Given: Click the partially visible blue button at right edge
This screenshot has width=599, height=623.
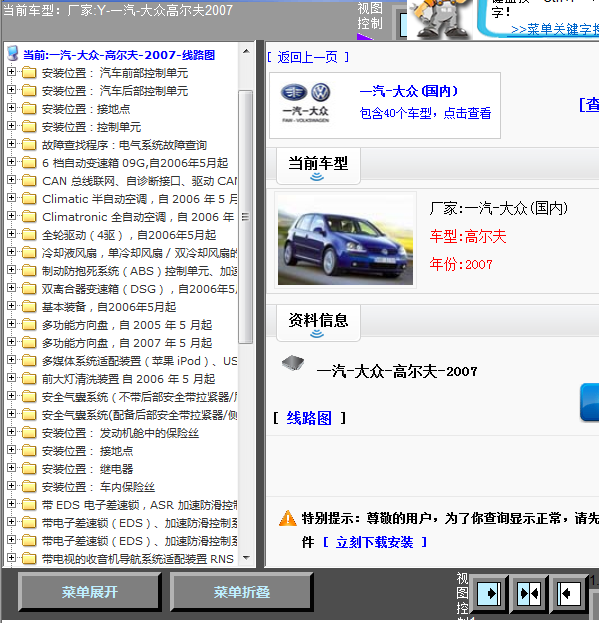Looking at the screenshot, I should click(x=589, y=402).
